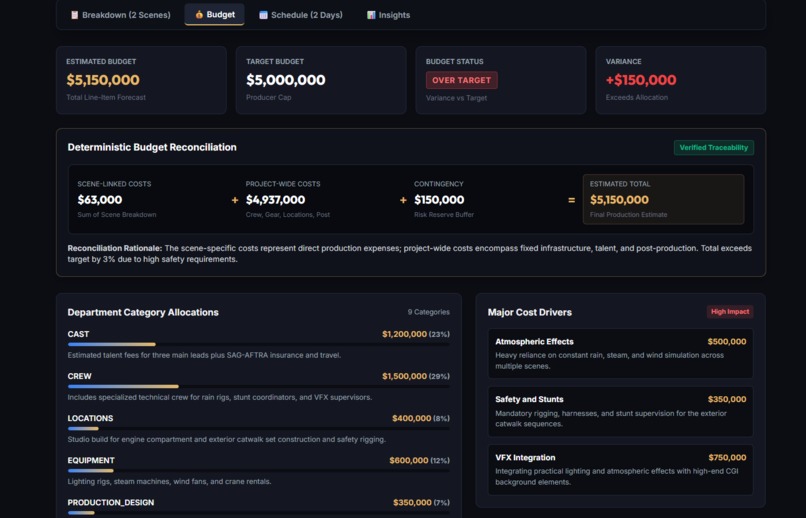
Task: Click the Producer Cap caption
Action: tap(268, 98)
